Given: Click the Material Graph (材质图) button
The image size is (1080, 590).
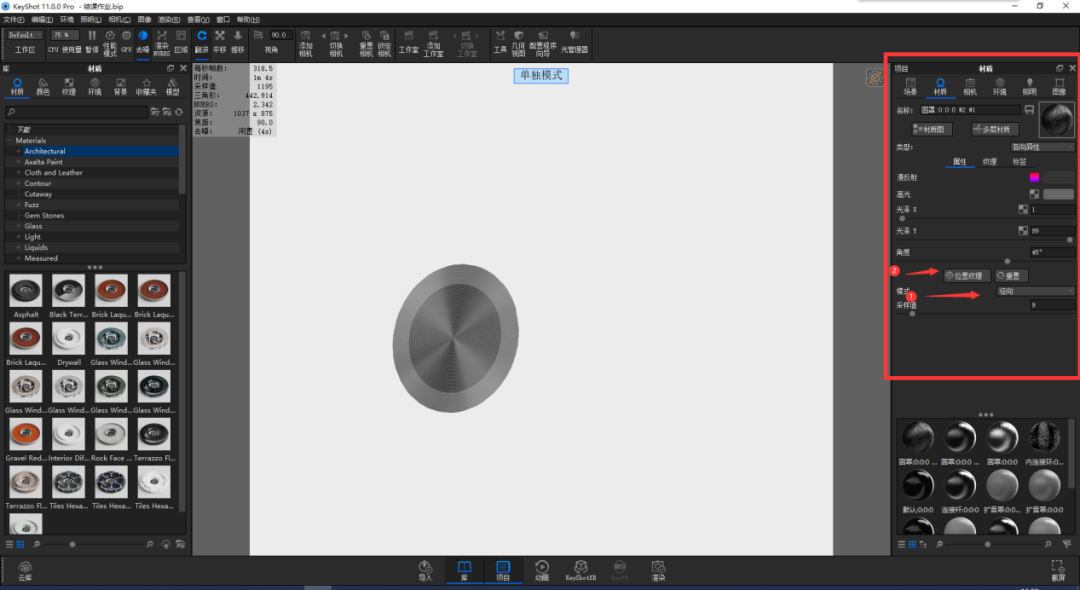Looking at the screenshot, I should 932,129.
